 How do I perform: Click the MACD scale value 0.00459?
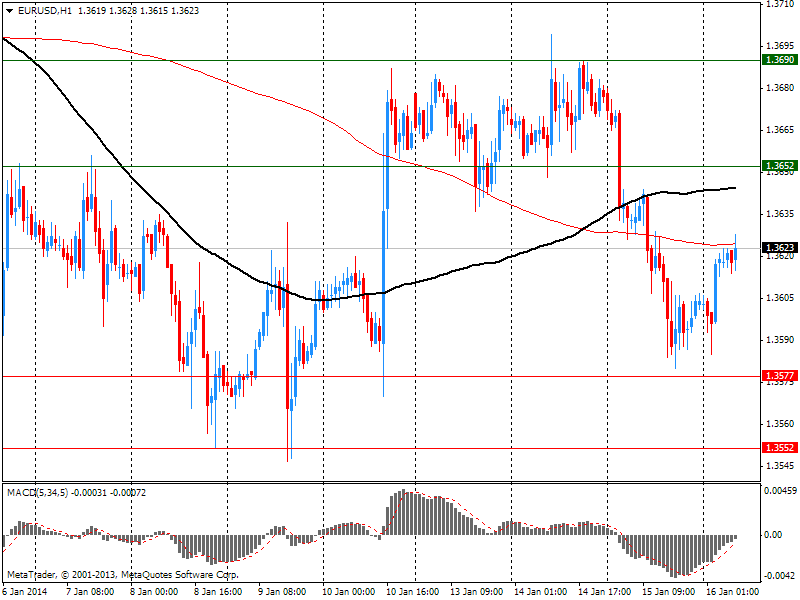tap(780, 491)
